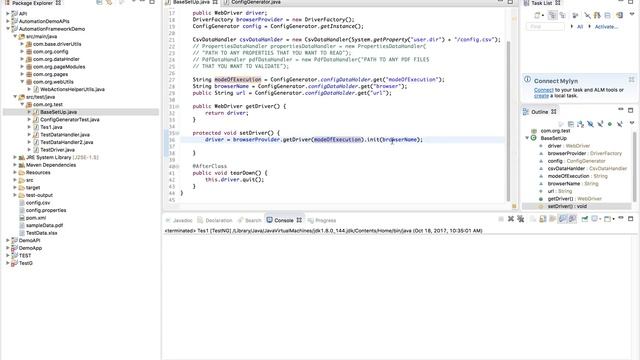640x360 pixels.
Task: Select config.properties file
Action: (46, 210)
